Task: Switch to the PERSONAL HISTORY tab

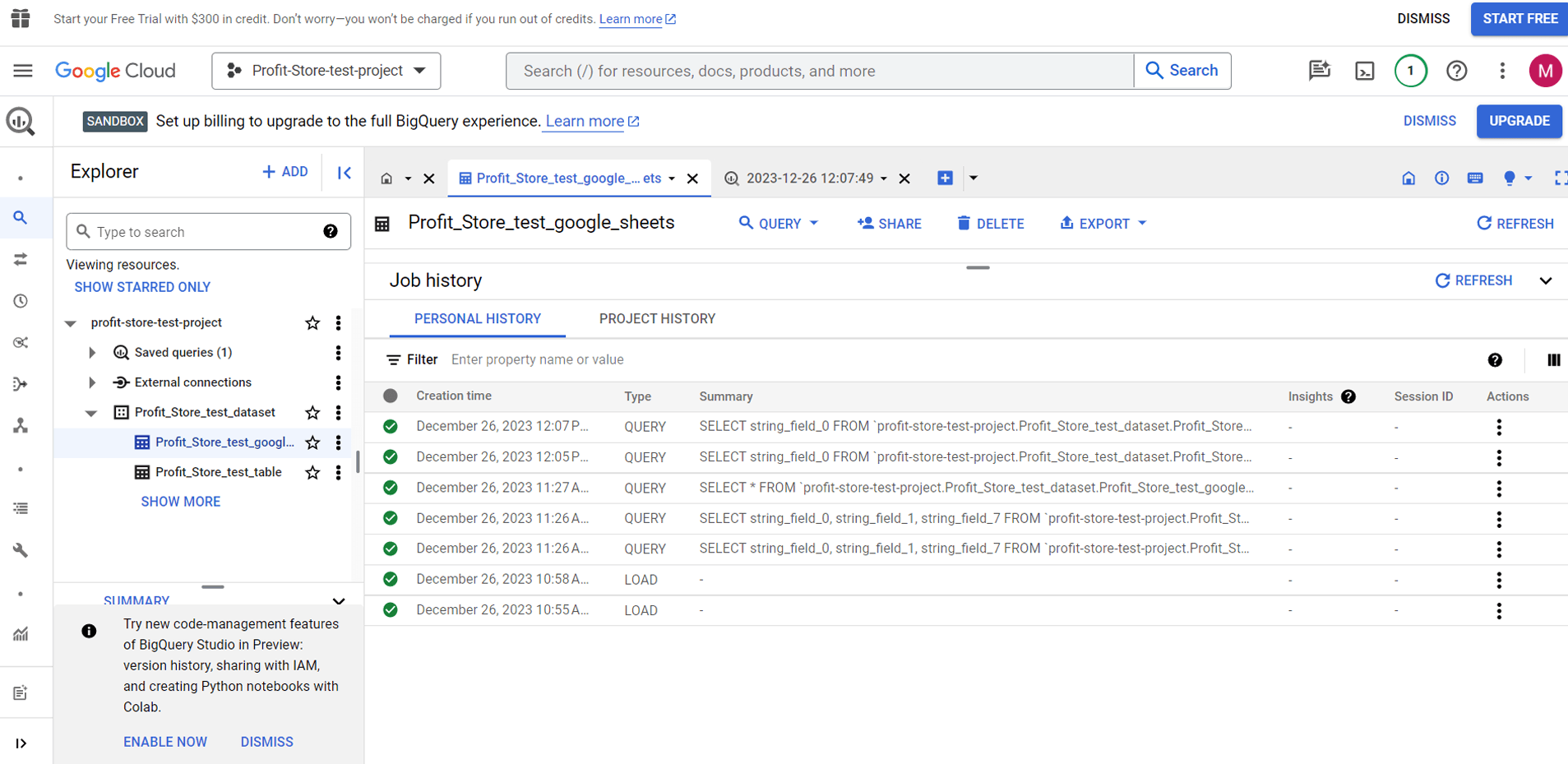Action: click(x=478, y=319)
